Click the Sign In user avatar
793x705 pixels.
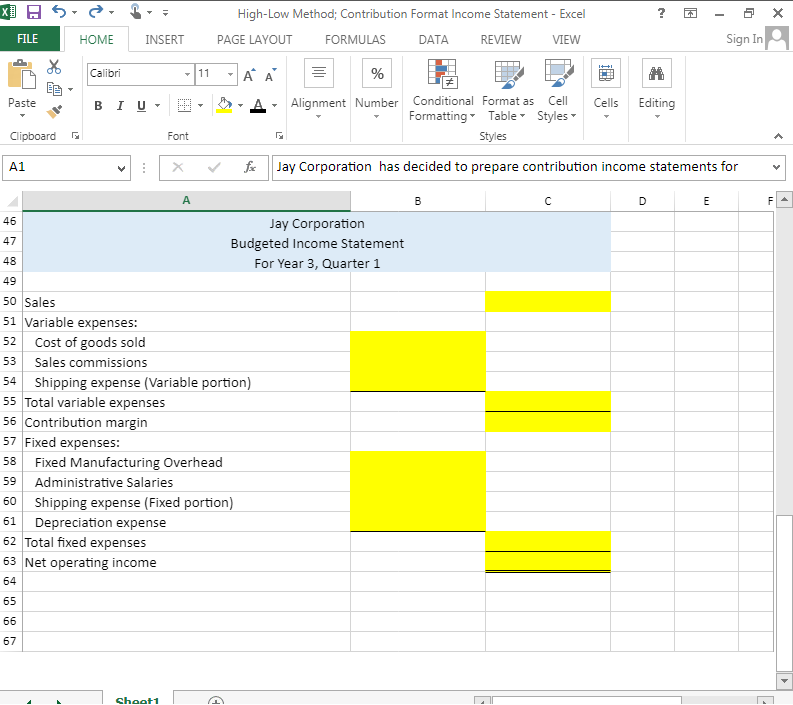[777, 38]
